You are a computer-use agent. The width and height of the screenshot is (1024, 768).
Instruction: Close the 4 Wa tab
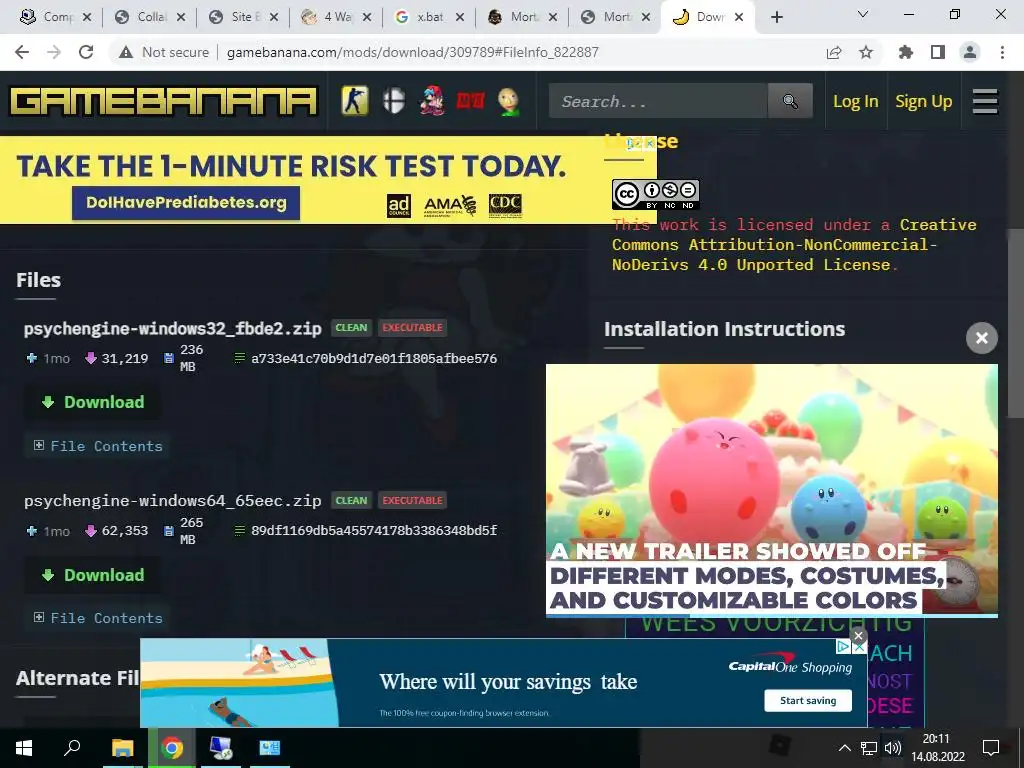click(x=367, y=18)
